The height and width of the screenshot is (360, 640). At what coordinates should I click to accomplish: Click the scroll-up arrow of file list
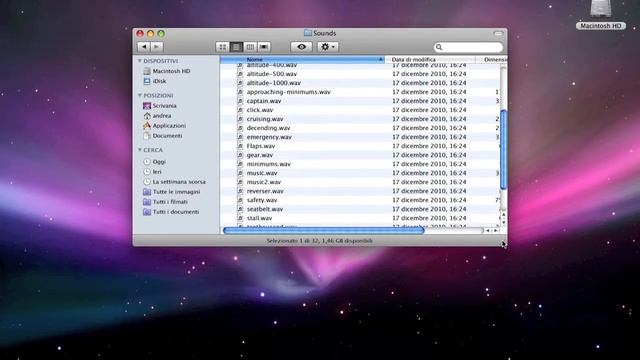point(504,214)
